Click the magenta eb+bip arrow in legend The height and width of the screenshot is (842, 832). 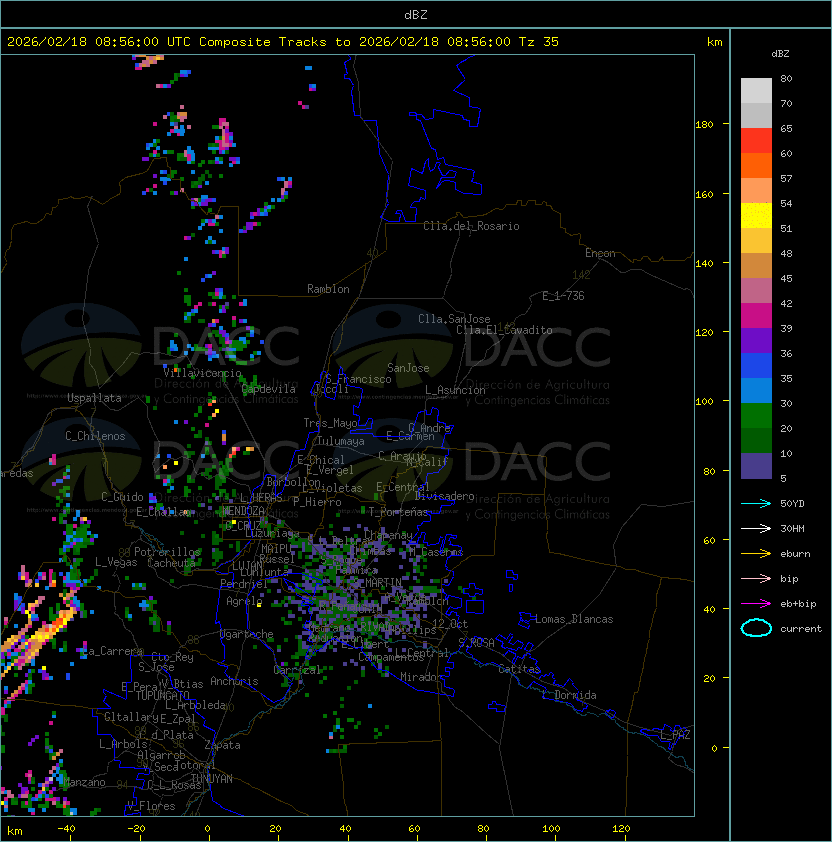tap(756, 604)
